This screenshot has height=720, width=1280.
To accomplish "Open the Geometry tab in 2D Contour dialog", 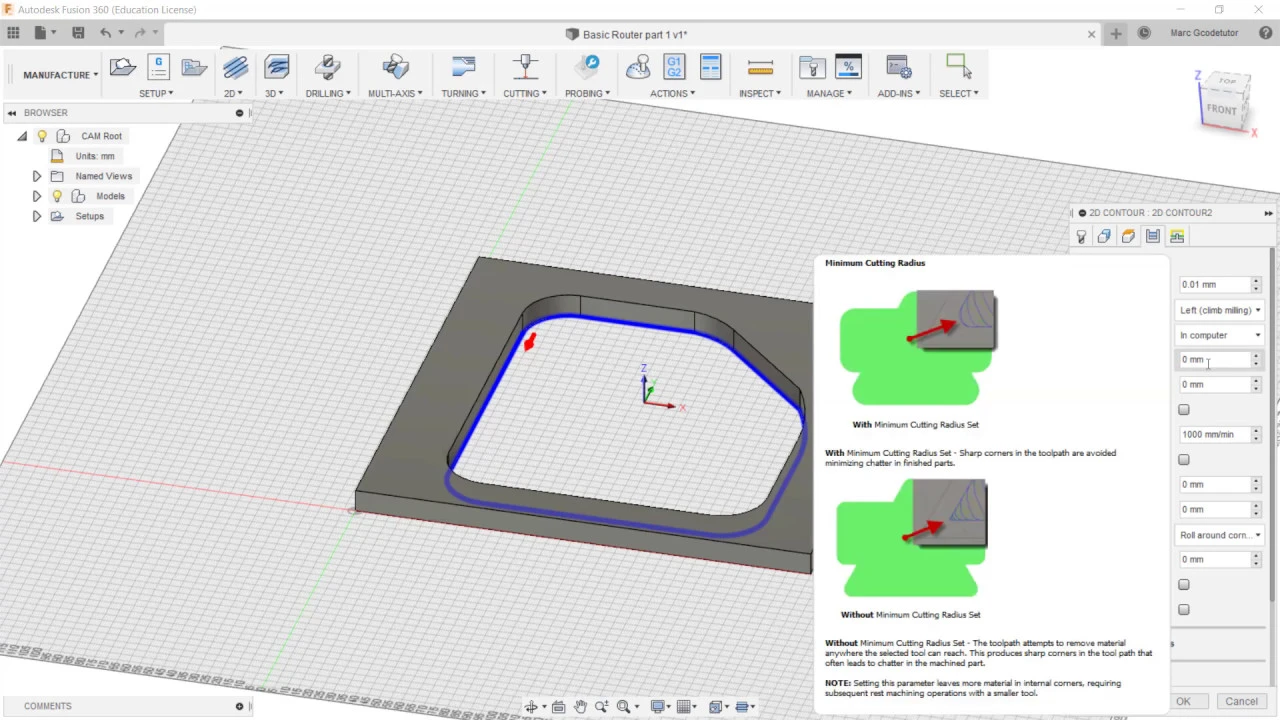I will [1104, 236].
